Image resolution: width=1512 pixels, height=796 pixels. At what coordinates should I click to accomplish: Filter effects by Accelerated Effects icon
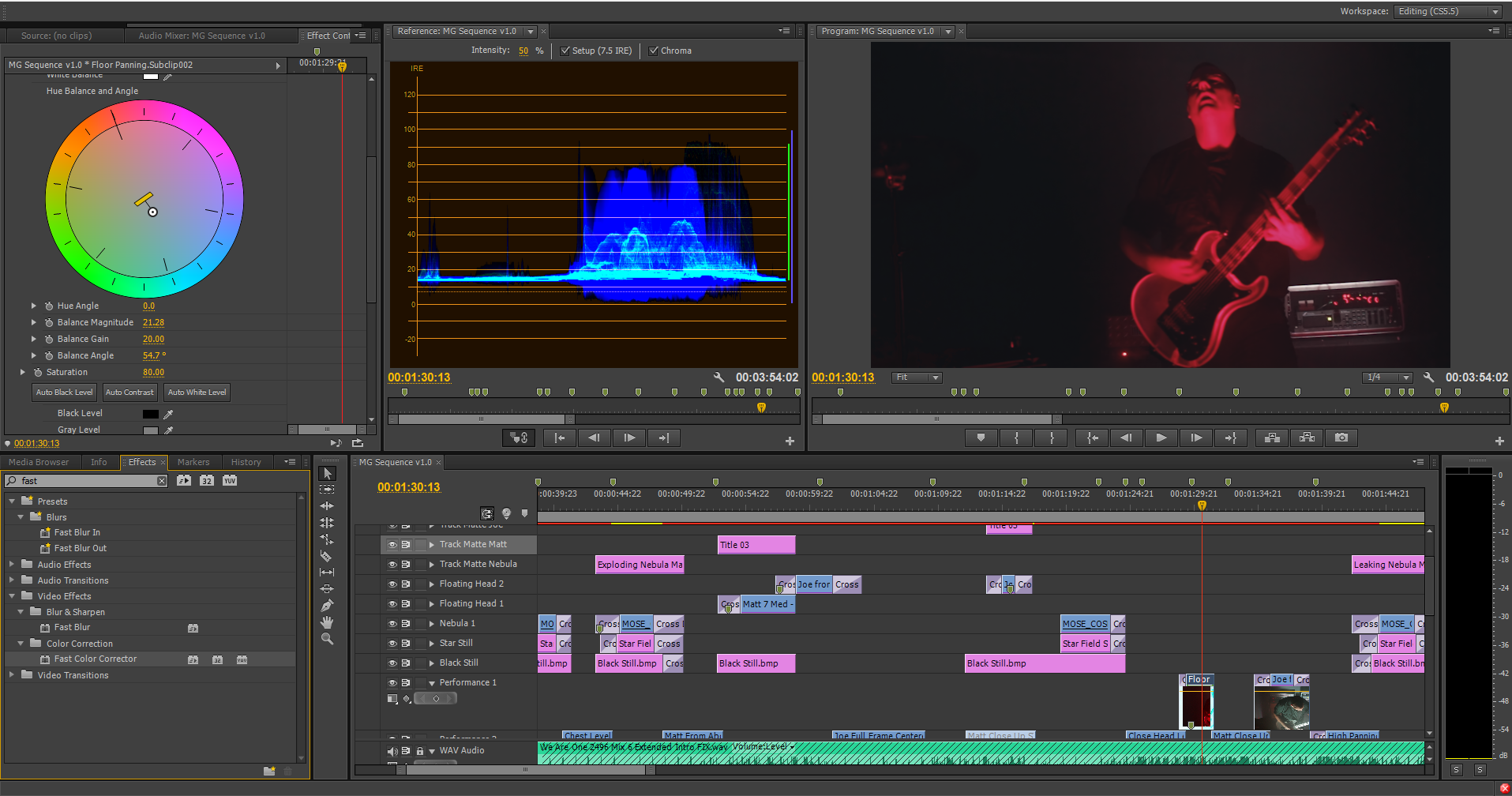point(184,480)
